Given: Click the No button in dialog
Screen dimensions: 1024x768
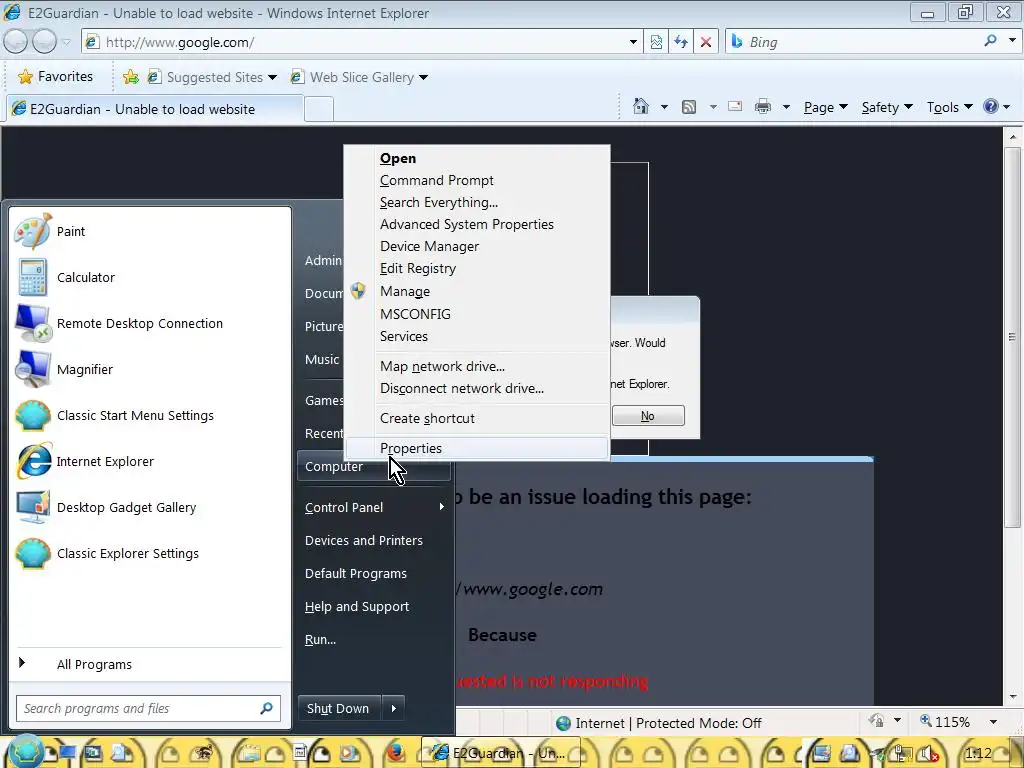Looking at the screenshot, I should tap(648, 416).
